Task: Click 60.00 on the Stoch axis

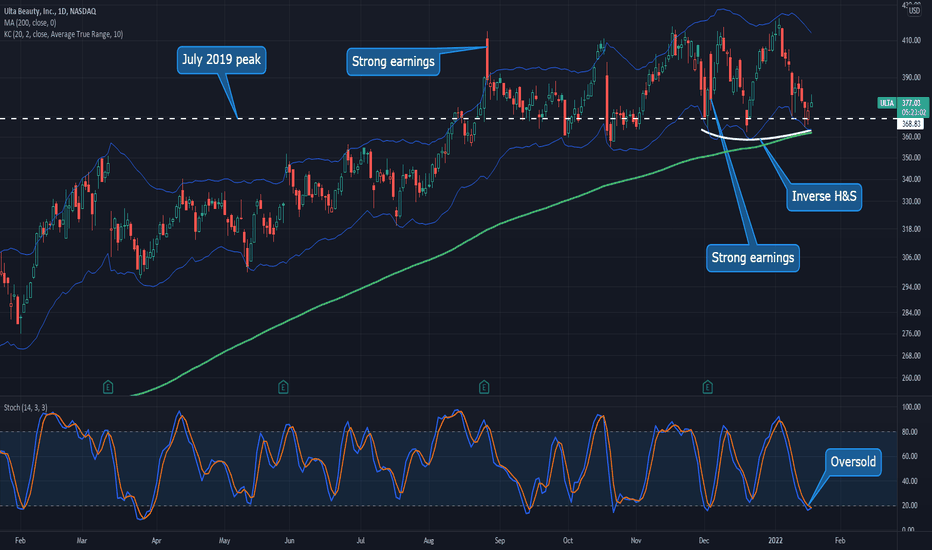Action: coord(909,456)
